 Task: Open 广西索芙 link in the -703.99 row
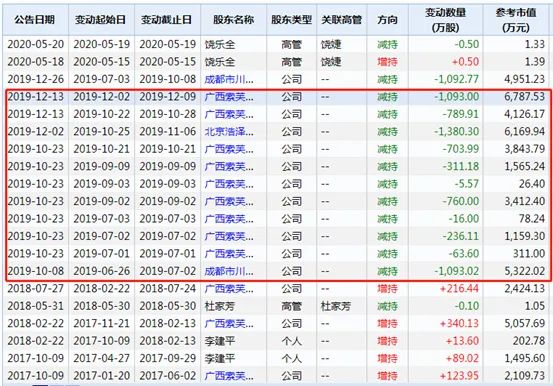pos(229,149)
